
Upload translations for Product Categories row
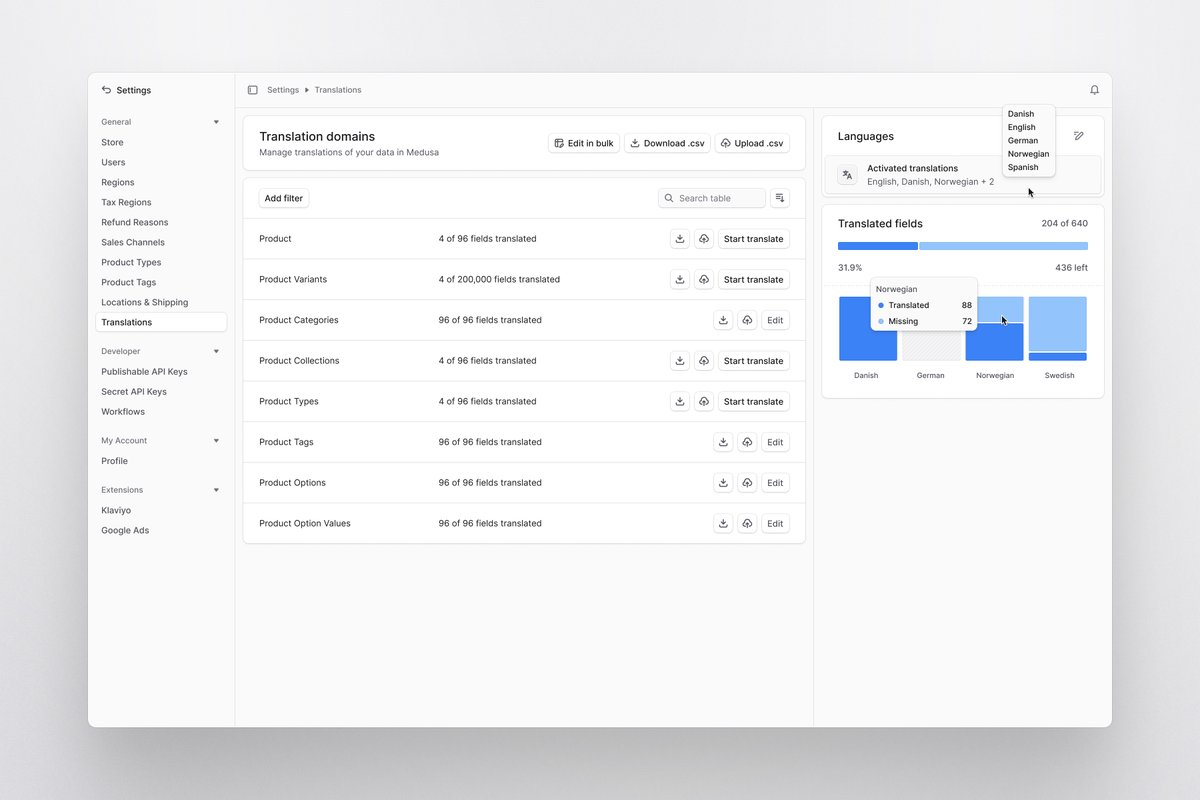tap(747, 320)
